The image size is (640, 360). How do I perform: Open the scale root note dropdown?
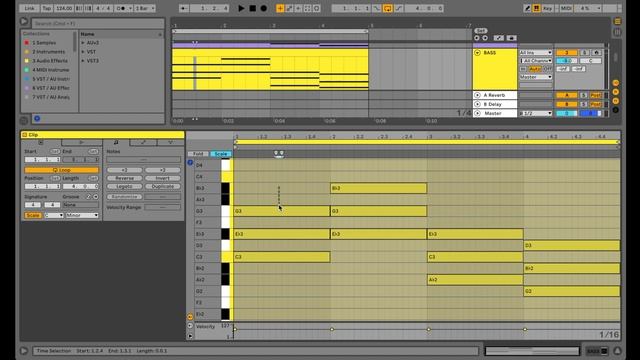54,215
